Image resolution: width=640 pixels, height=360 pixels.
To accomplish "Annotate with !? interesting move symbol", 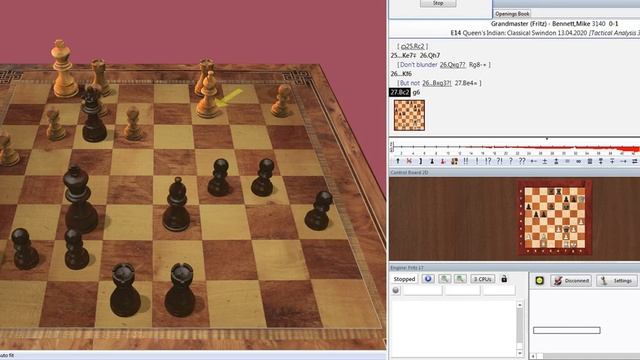I will coord(488,161).
